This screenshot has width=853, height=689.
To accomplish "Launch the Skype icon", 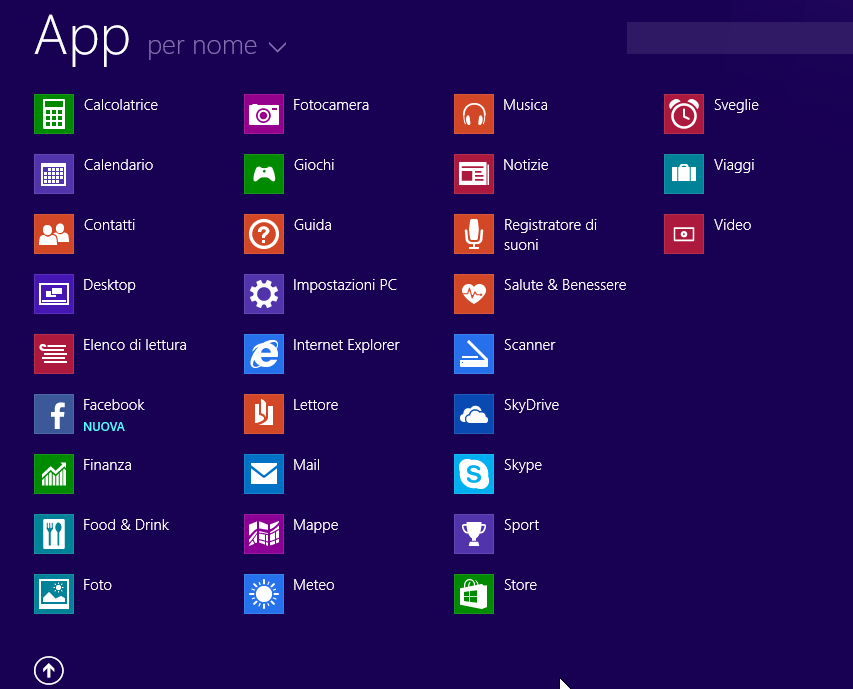I will [x=474, y=474].
